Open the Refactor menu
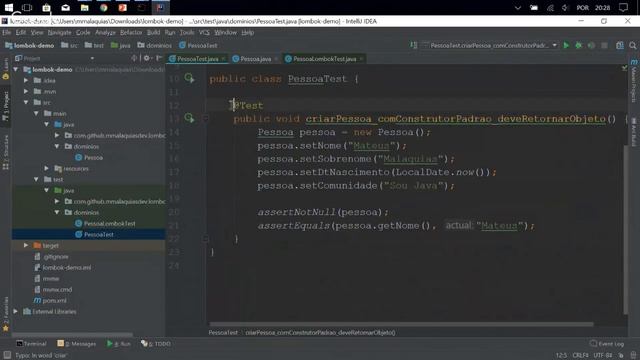Screen dimensions: 640x360 click(131, 32)
